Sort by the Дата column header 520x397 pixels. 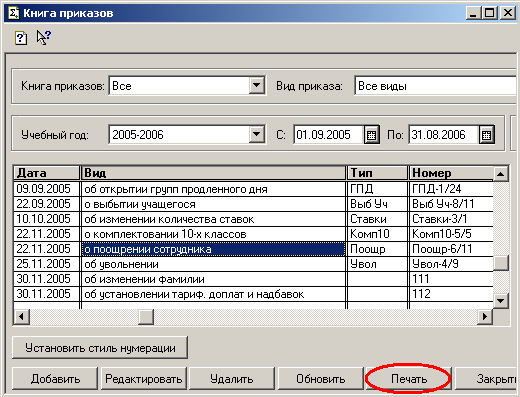47,173
